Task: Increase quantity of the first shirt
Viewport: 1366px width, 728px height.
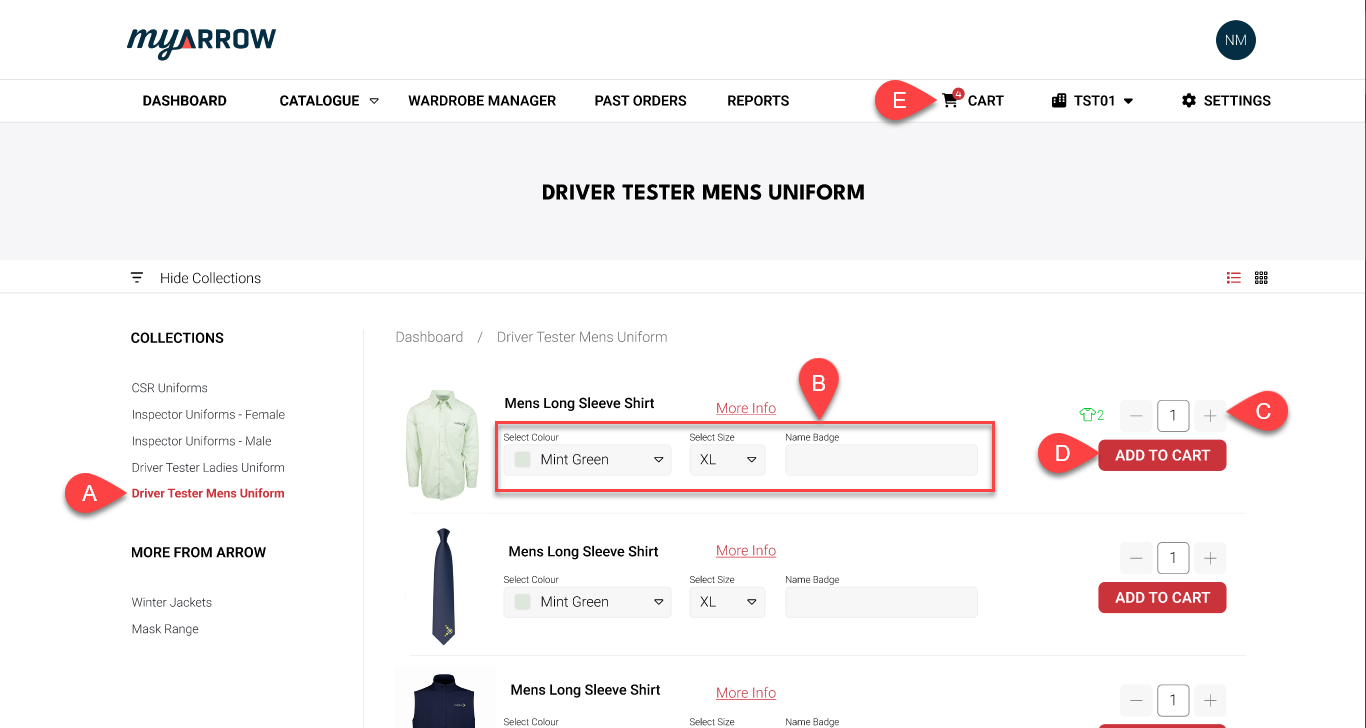Action: click(x=1210, y=415)
